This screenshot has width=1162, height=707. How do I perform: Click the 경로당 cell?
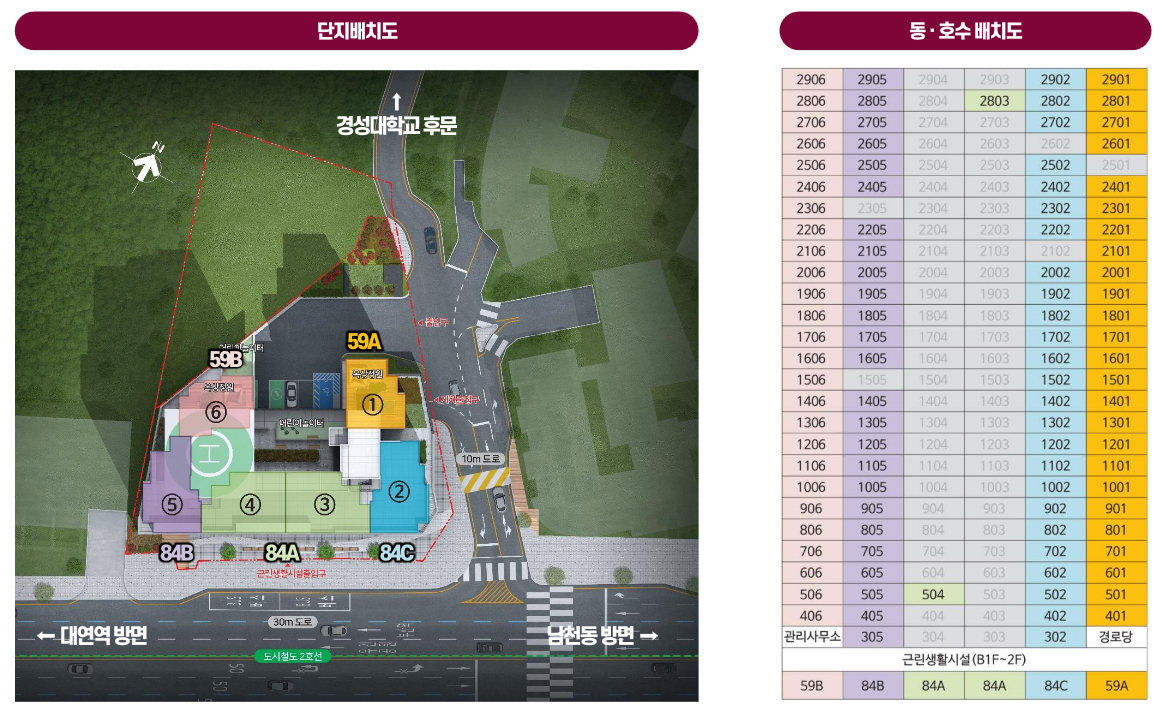(x=1116, y=637)
